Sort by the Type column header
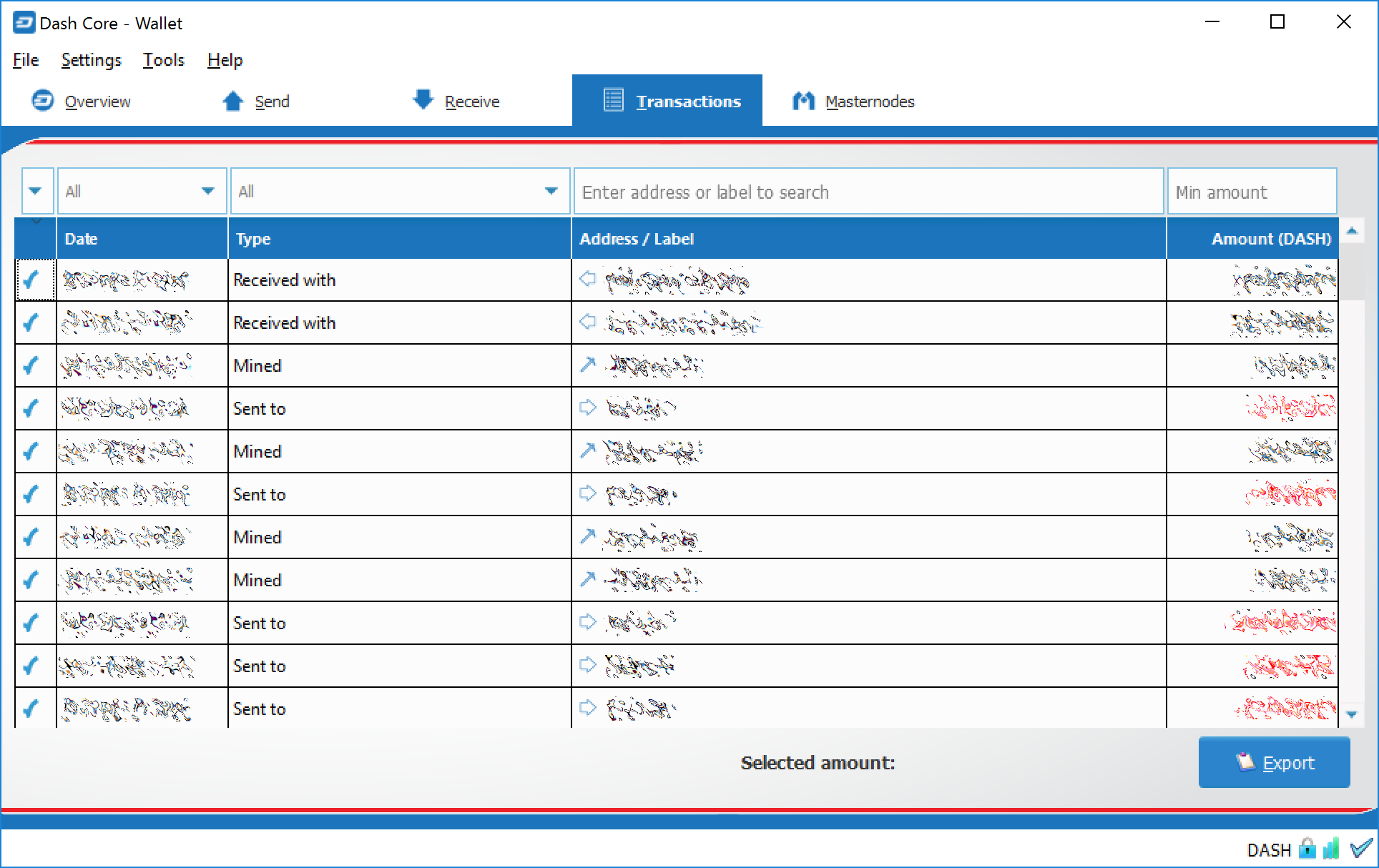 pos(400,239)
